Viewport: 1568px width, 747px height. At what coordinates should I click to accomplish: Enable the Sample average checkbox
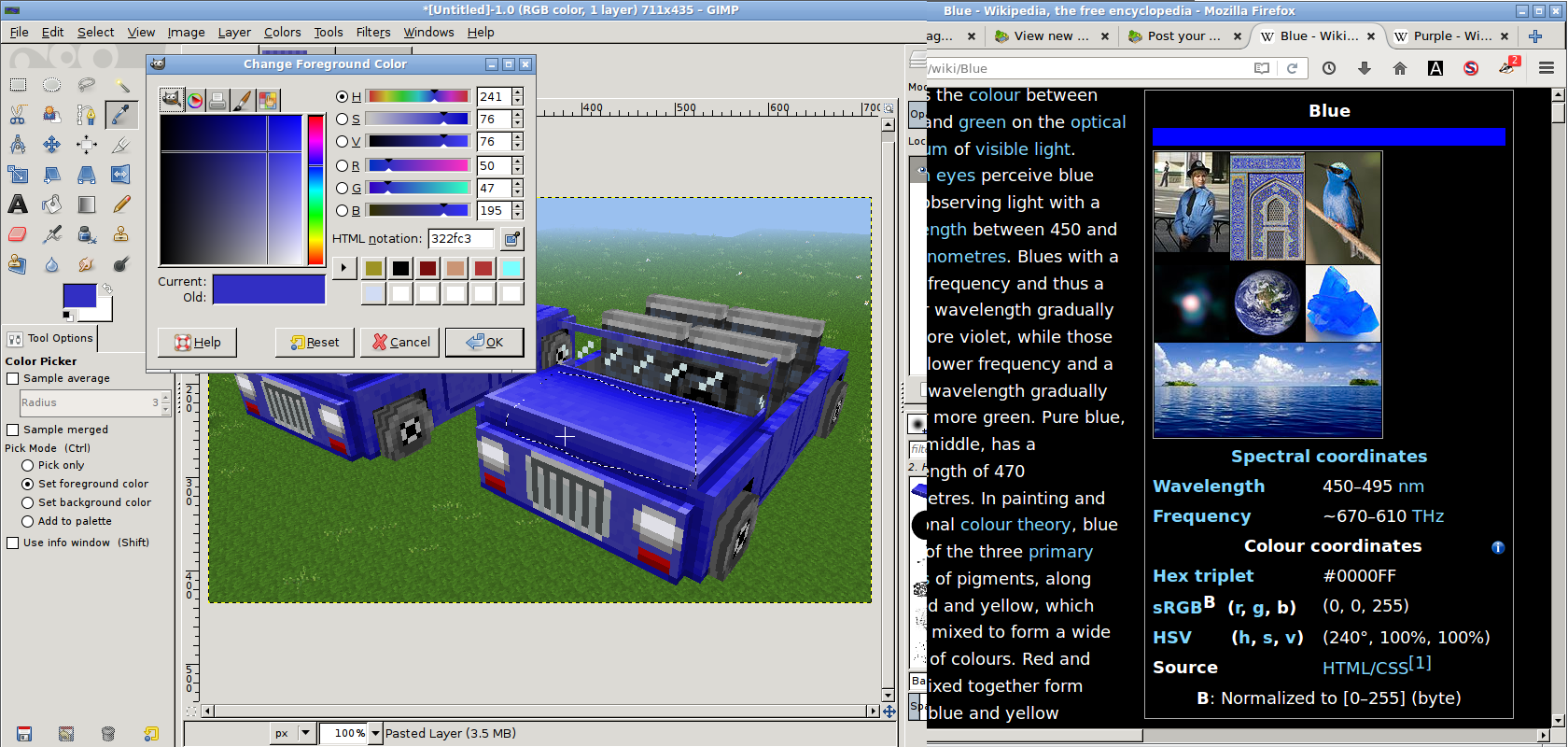pyautogui.click(x=13, y=378)
